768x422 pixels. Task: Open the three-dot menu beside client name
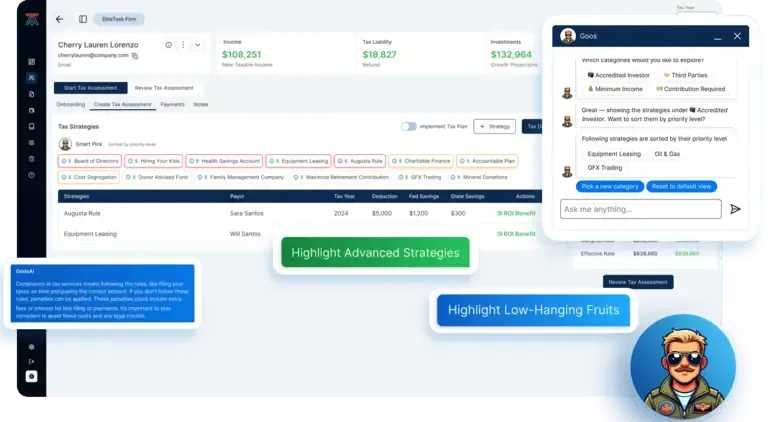pyautogui.click(x=183, y=45)
